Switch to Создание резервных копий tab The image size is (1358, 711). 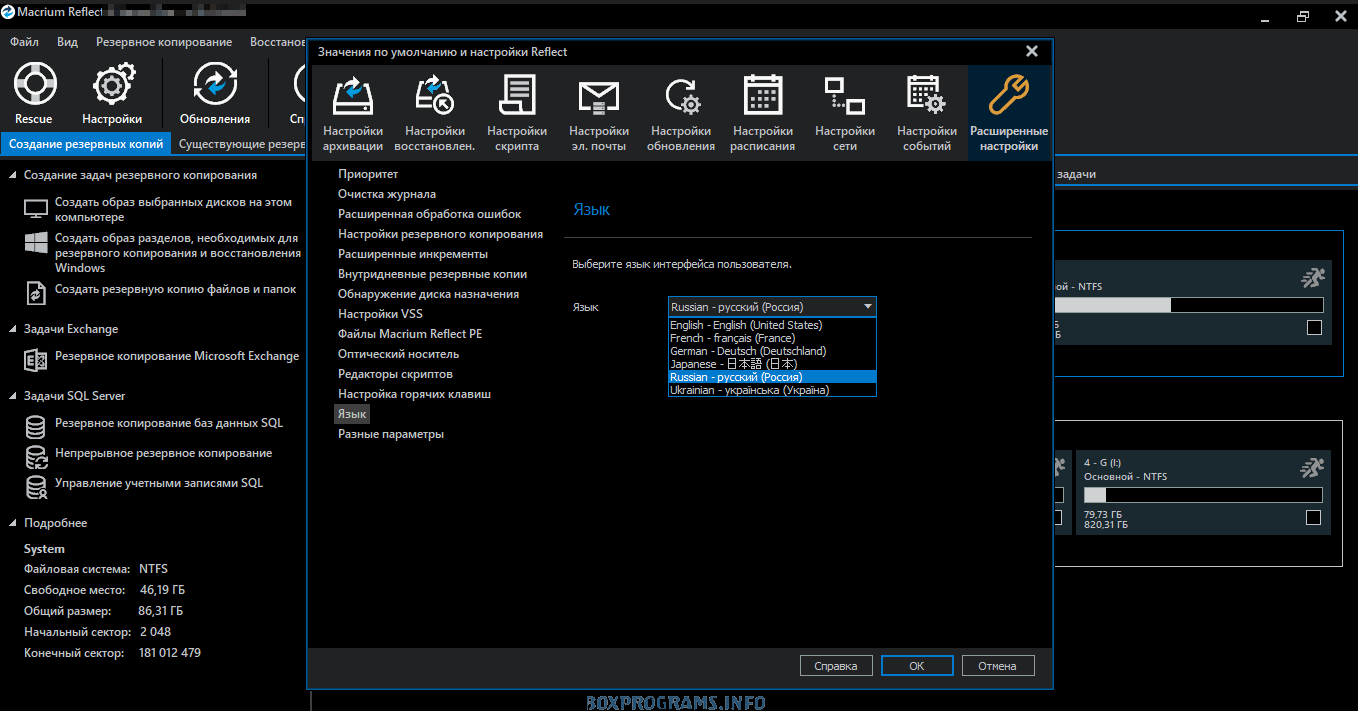tap(86, 144)
